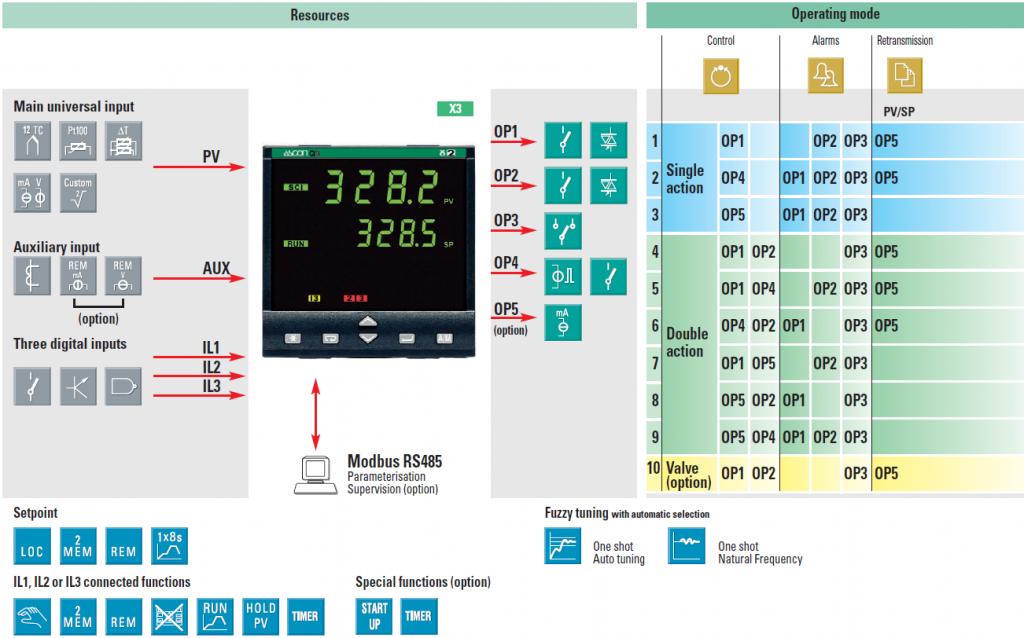1024x638 pixels.
Task: Tap the loop-arrow key on the controller
Action: 330,338
